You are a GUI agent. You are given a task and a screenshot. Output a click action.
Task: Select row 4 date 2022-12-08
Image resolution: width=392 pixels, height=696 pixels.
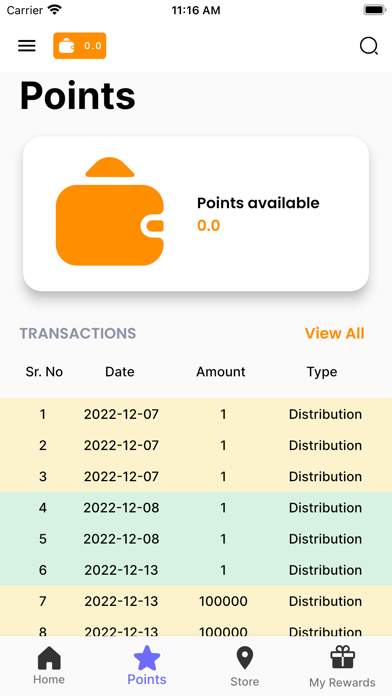pos(121,507)
